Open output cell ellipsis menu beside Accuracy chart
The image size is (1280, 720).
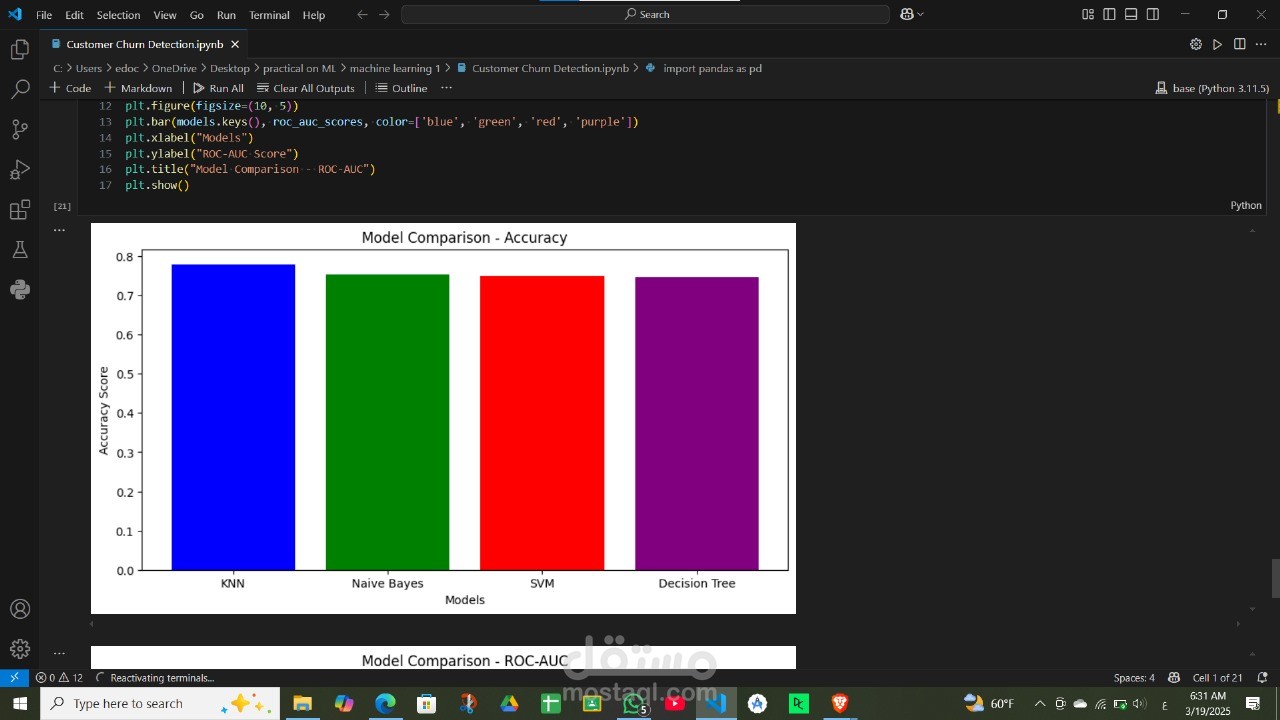click(59, 230)
